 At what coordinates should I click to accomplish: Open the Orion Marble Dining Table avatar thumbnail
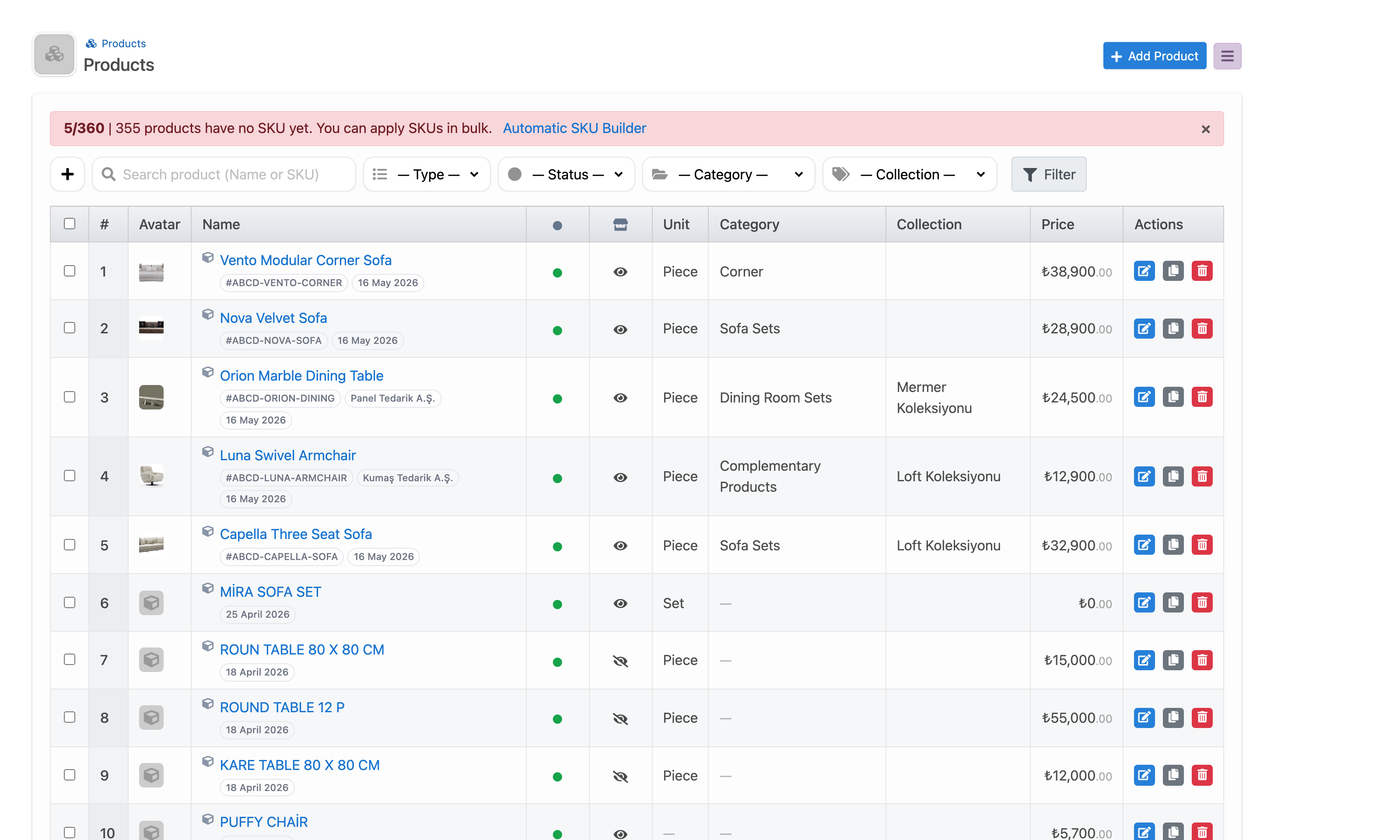[x=151, y=397]
